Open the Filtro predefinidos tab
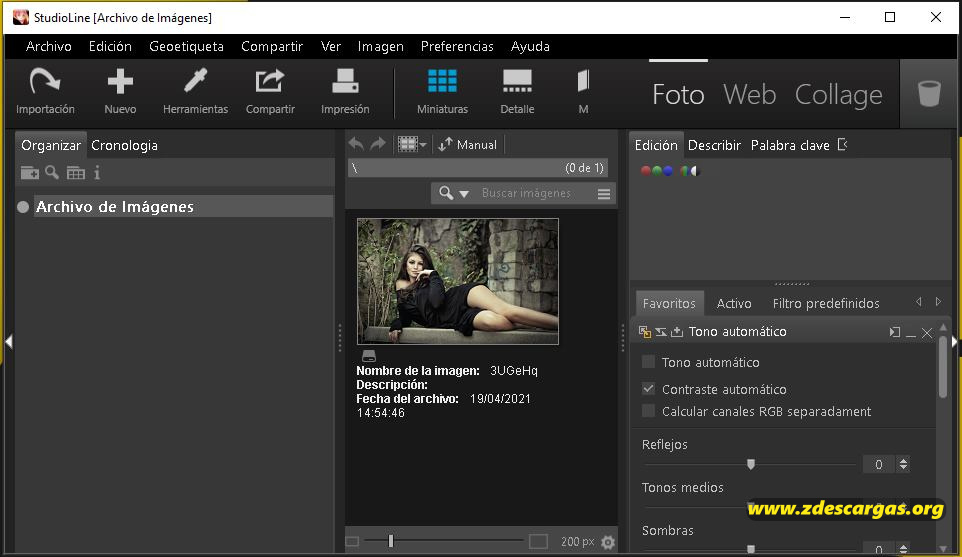This screenshot has width=962, height=557. tap(826, 304)
